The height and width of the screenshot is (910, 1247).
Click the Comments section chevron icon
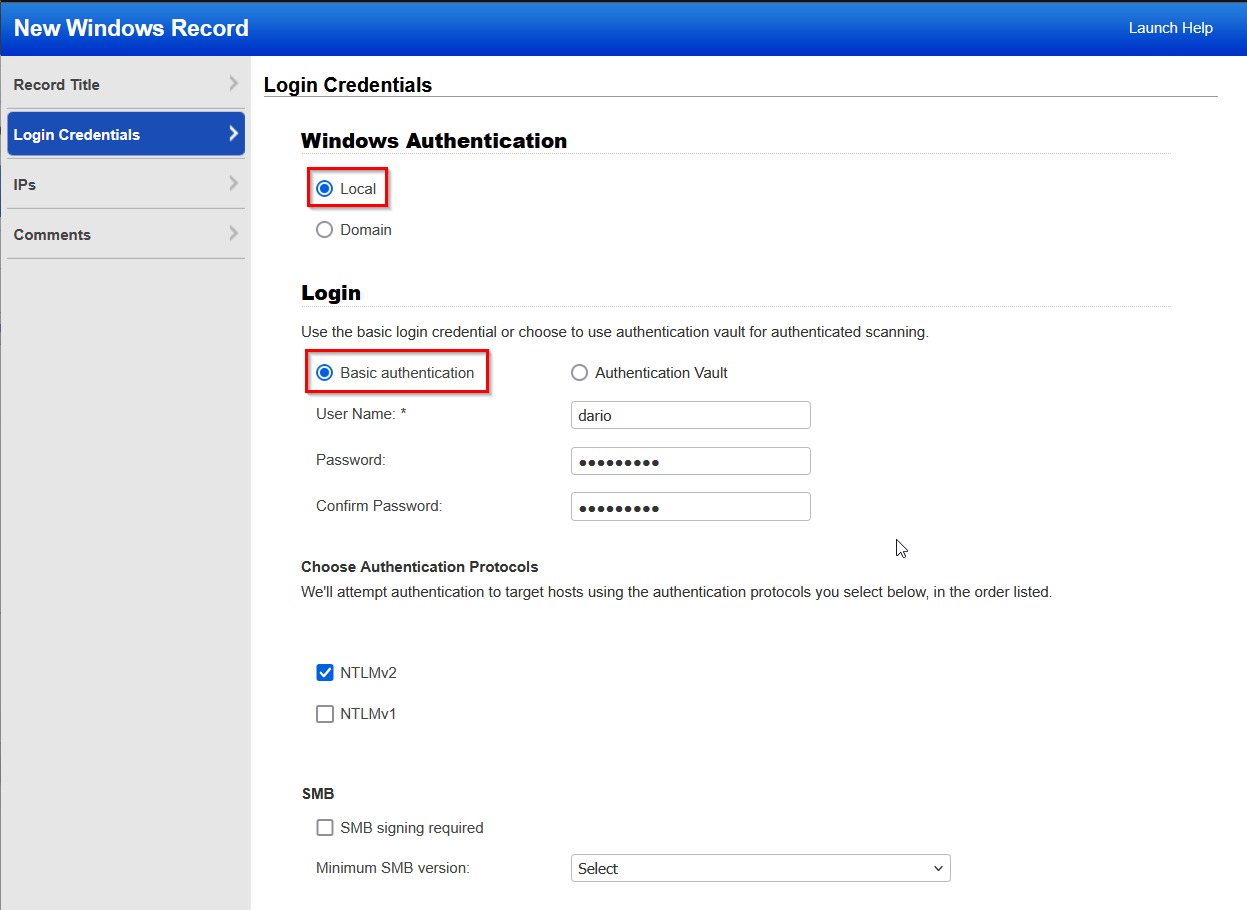pos(234,234)
